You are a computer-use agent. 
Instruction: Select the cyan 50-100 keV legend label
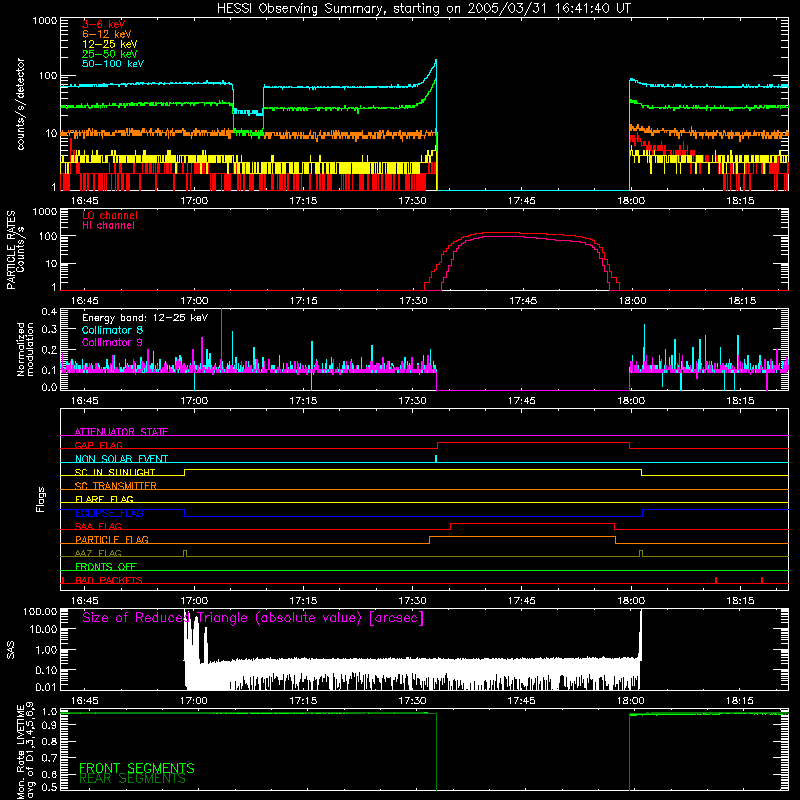(x=113, y=64)
